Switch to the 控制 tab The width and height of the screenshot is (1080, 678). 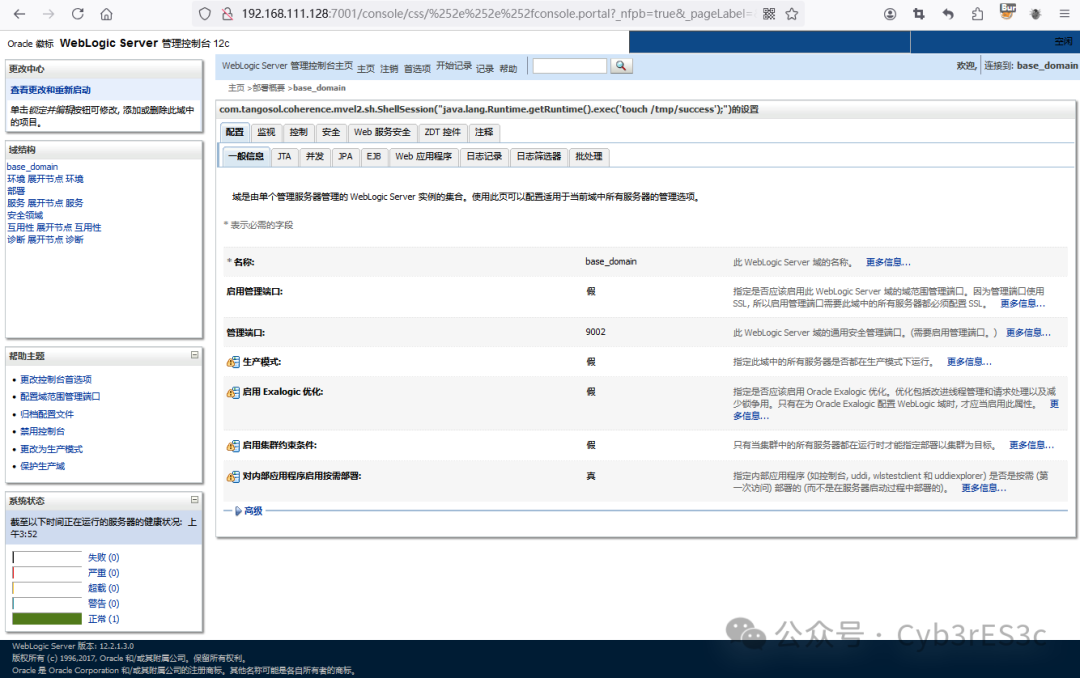298,132
